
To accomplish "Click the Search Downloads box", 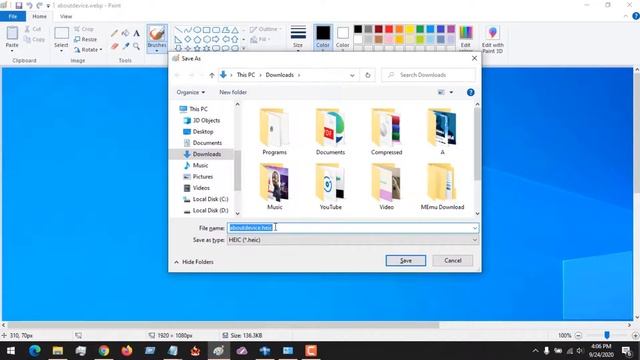I will 429,75.
